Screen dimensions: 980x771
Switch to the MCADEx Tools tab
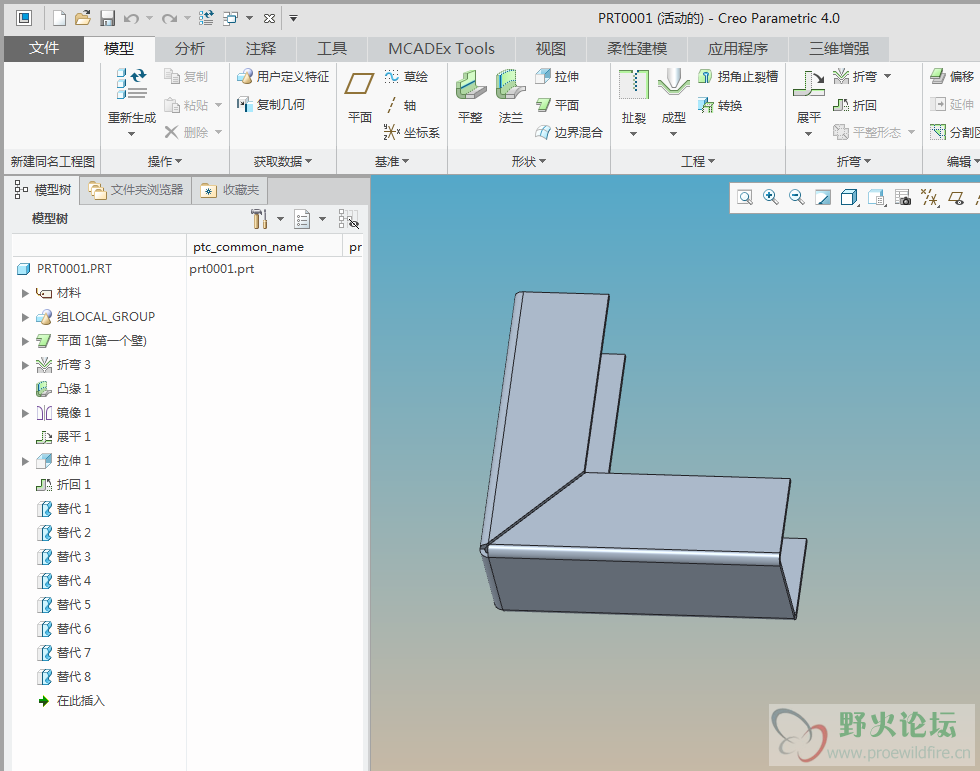coord(441,49)
